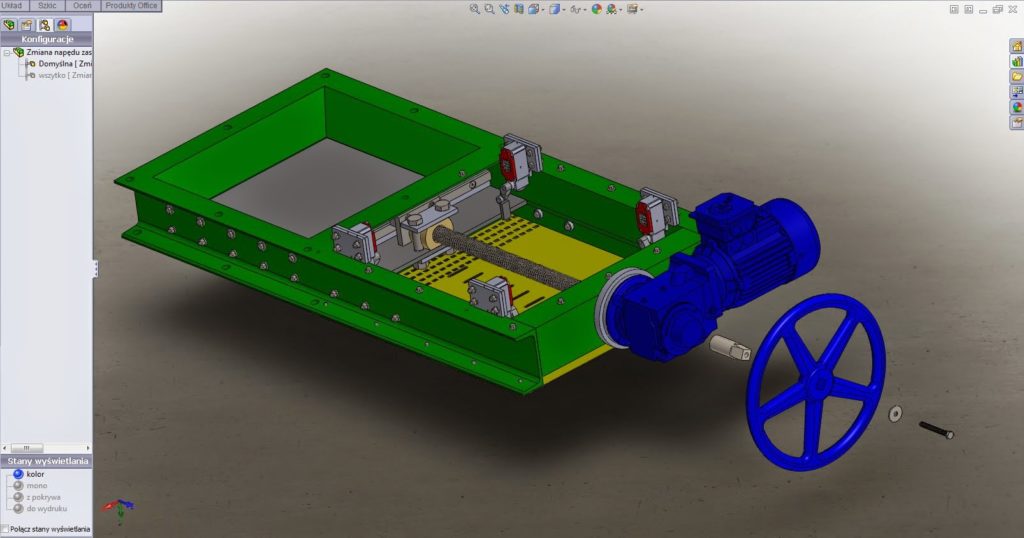Open the Custom Properties task pane tab

pyautogui.click(x=1017, y=122)
